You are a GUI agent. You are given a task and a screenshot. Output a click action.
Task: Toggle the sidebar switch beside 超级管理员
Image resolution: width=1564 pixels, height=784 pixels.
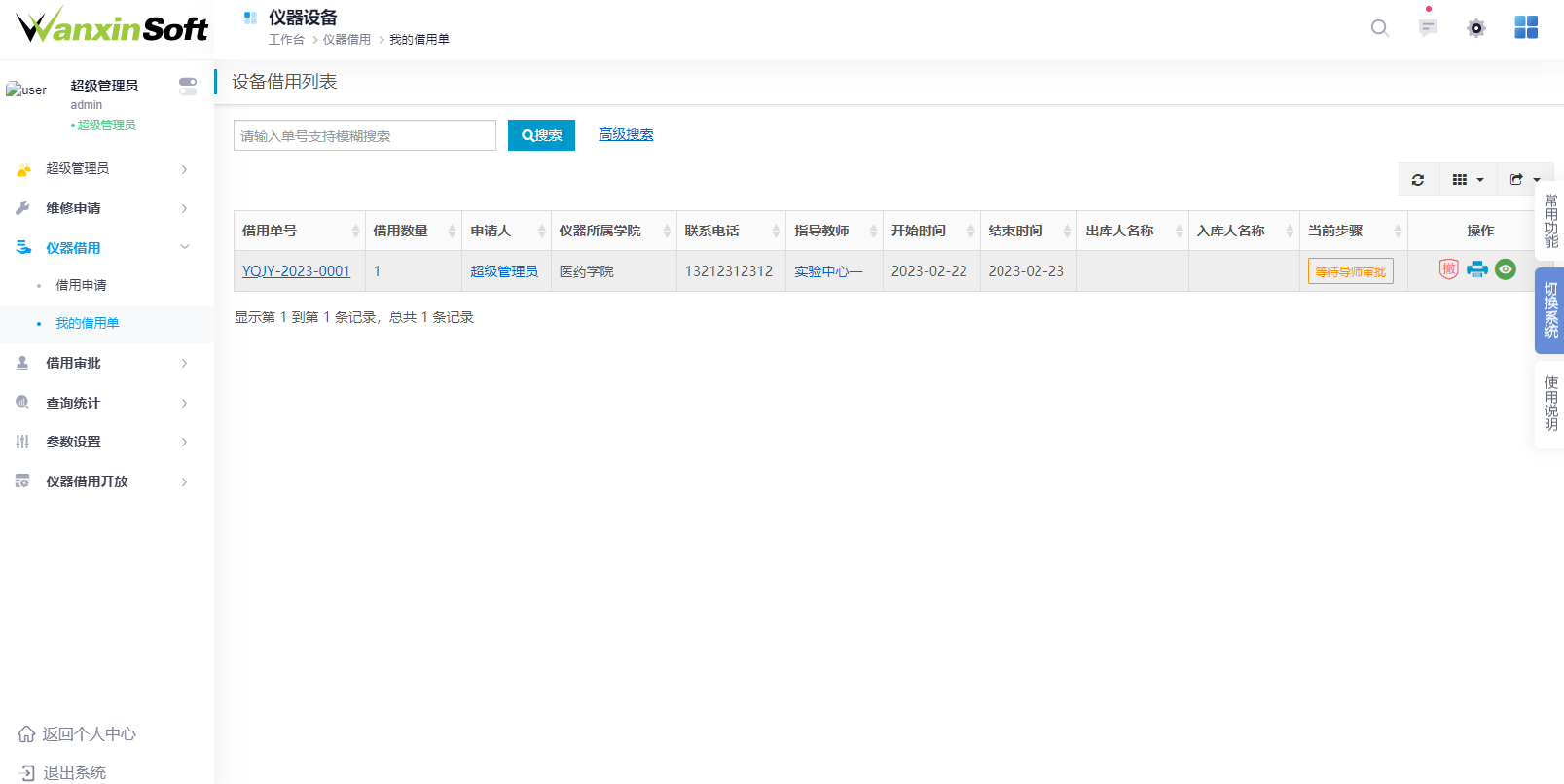[x=188, y=87]
